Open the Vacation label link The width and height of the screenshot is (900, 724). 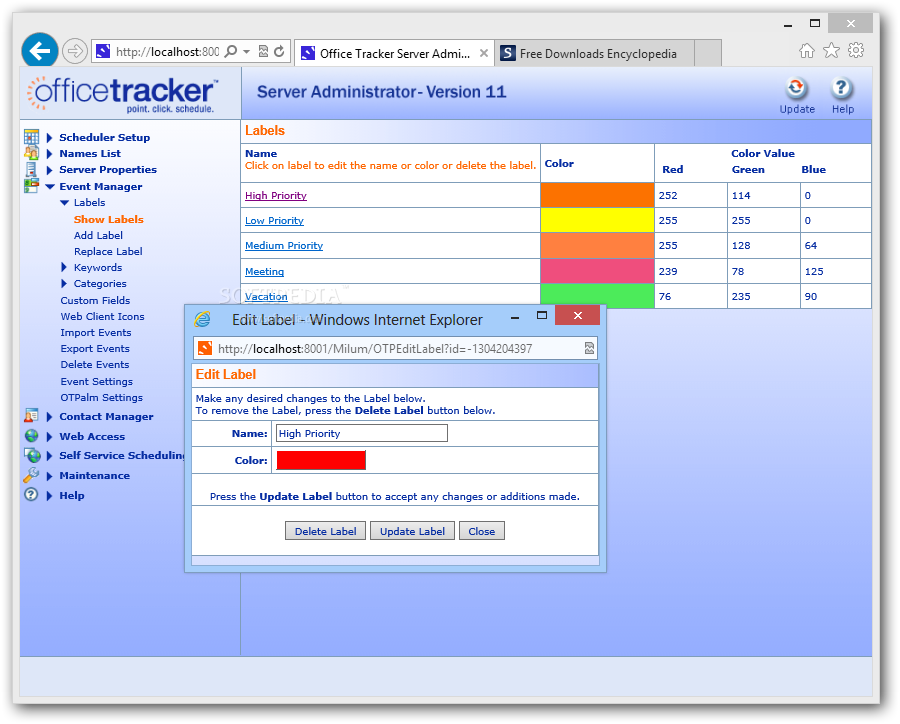click(266, 296)
